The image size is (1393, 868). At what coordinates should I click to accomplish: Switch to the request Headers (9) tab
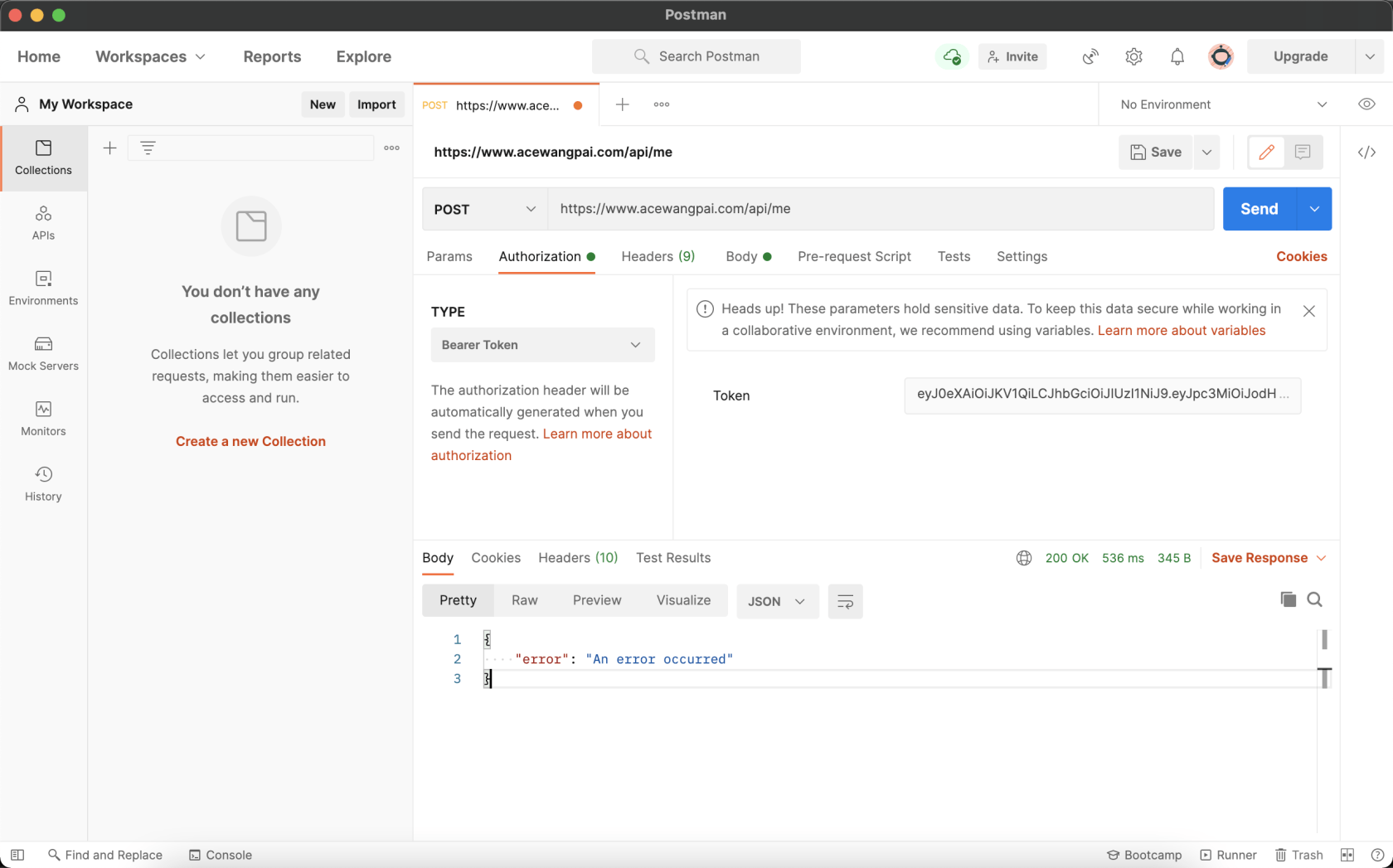(658, 257)
